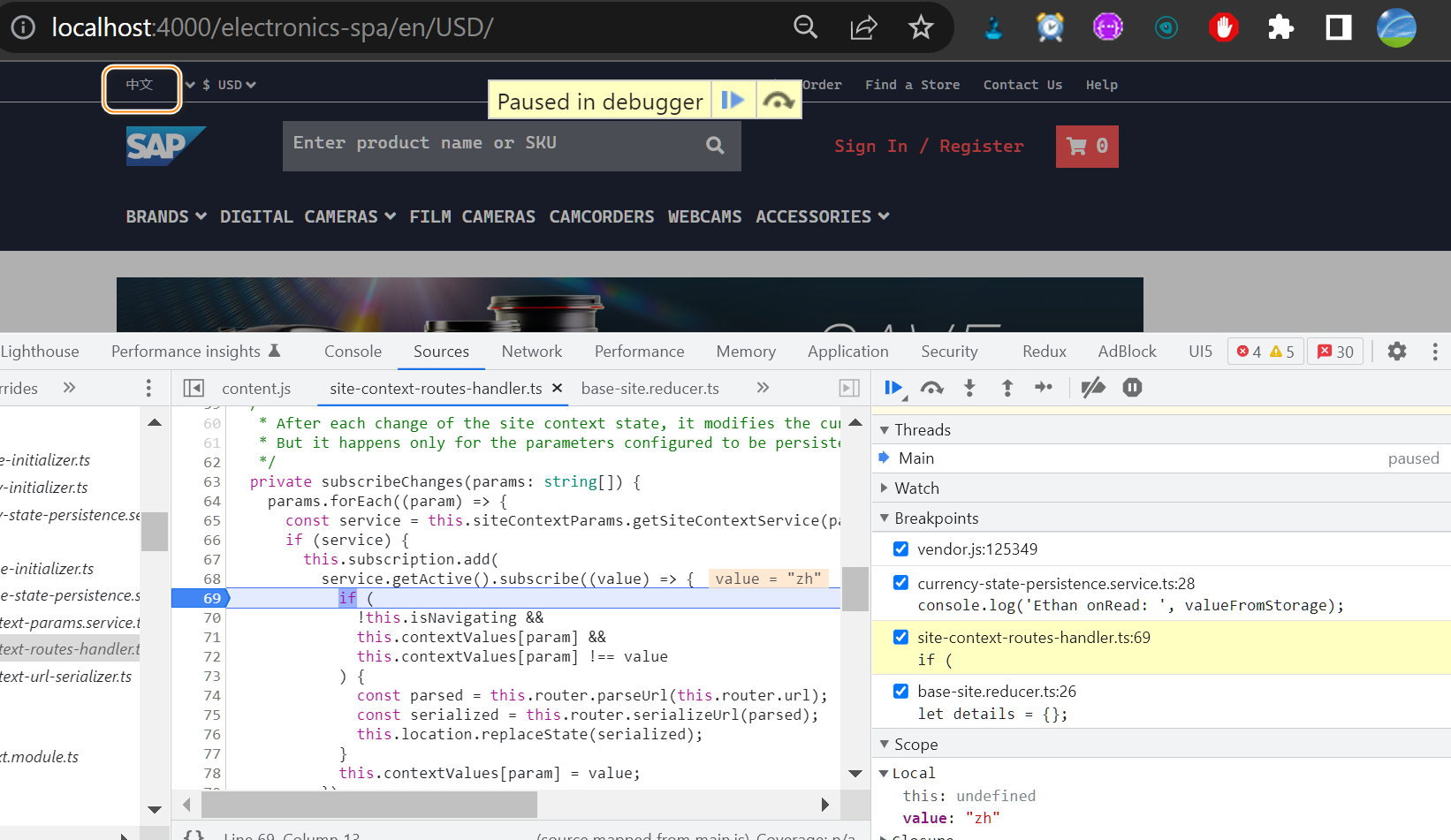Click the navigator pane vertical scrollbar thumb
Image resolution: width=1451 pixels, height=840 pixels.
[x=155, y=532]
